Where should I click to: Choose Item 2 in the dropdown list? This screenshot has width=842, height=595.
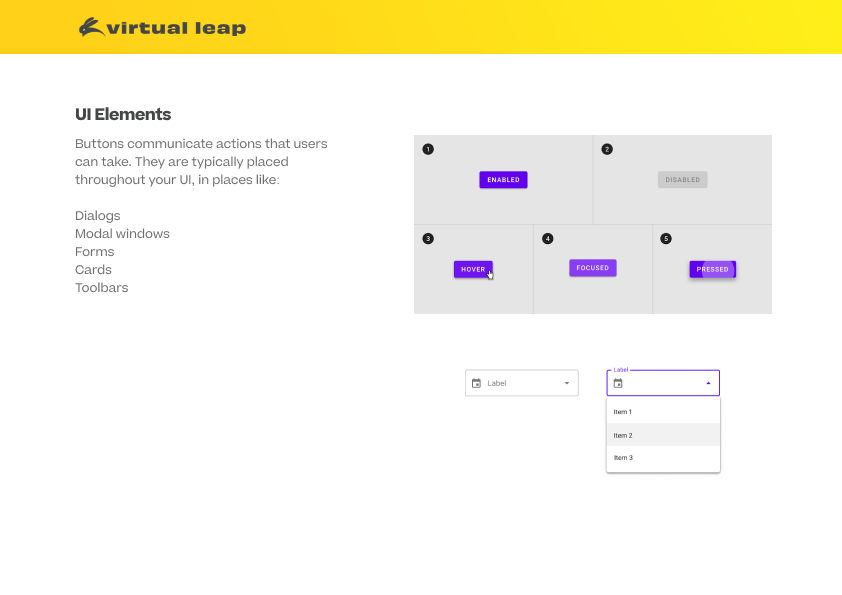point(663,435)
